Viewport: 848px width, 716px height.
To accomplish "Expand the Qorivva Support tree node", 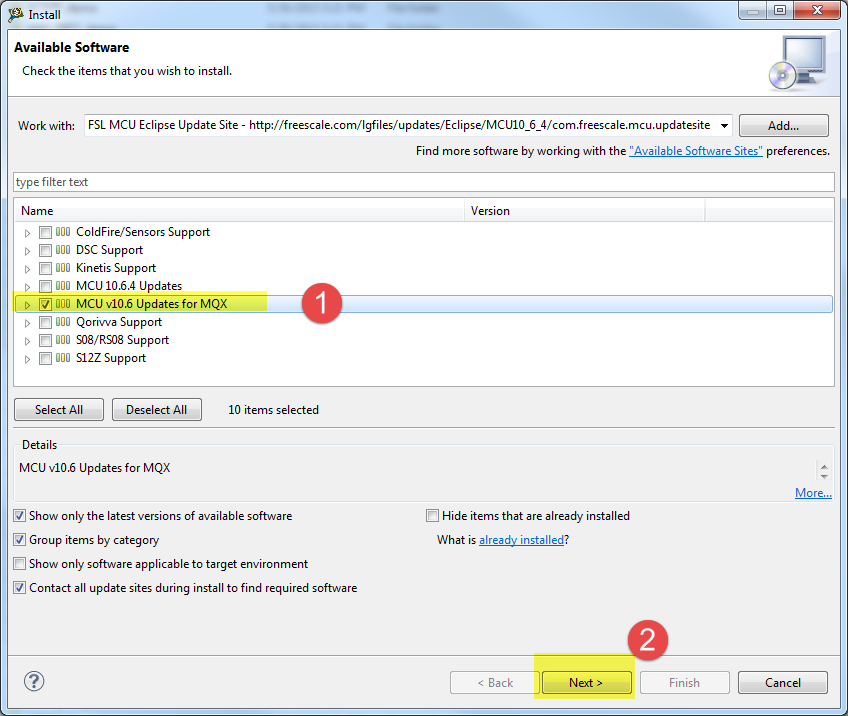I will pyautogui.click(x=27, y=323).
